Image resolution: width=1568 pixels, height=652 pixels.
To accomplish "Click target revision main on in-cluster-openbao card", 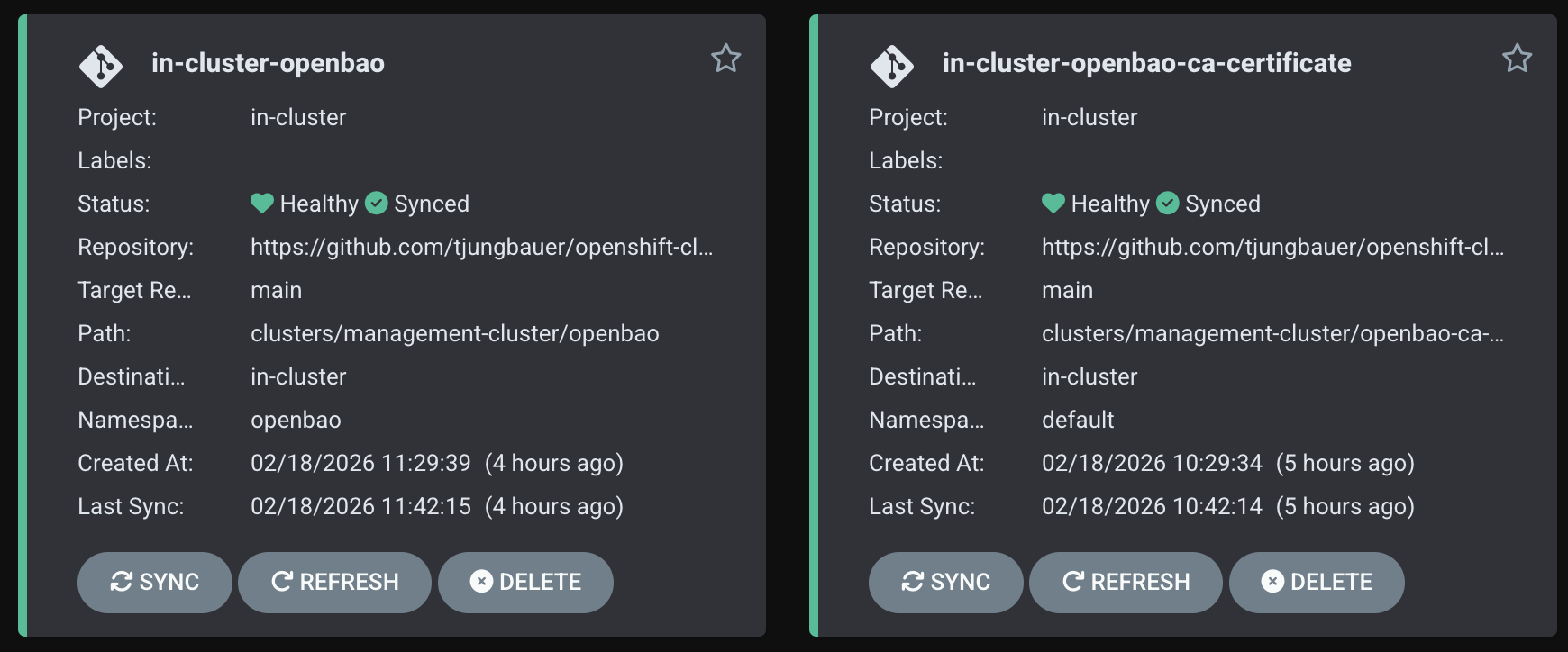I will (x=277, y=291).
